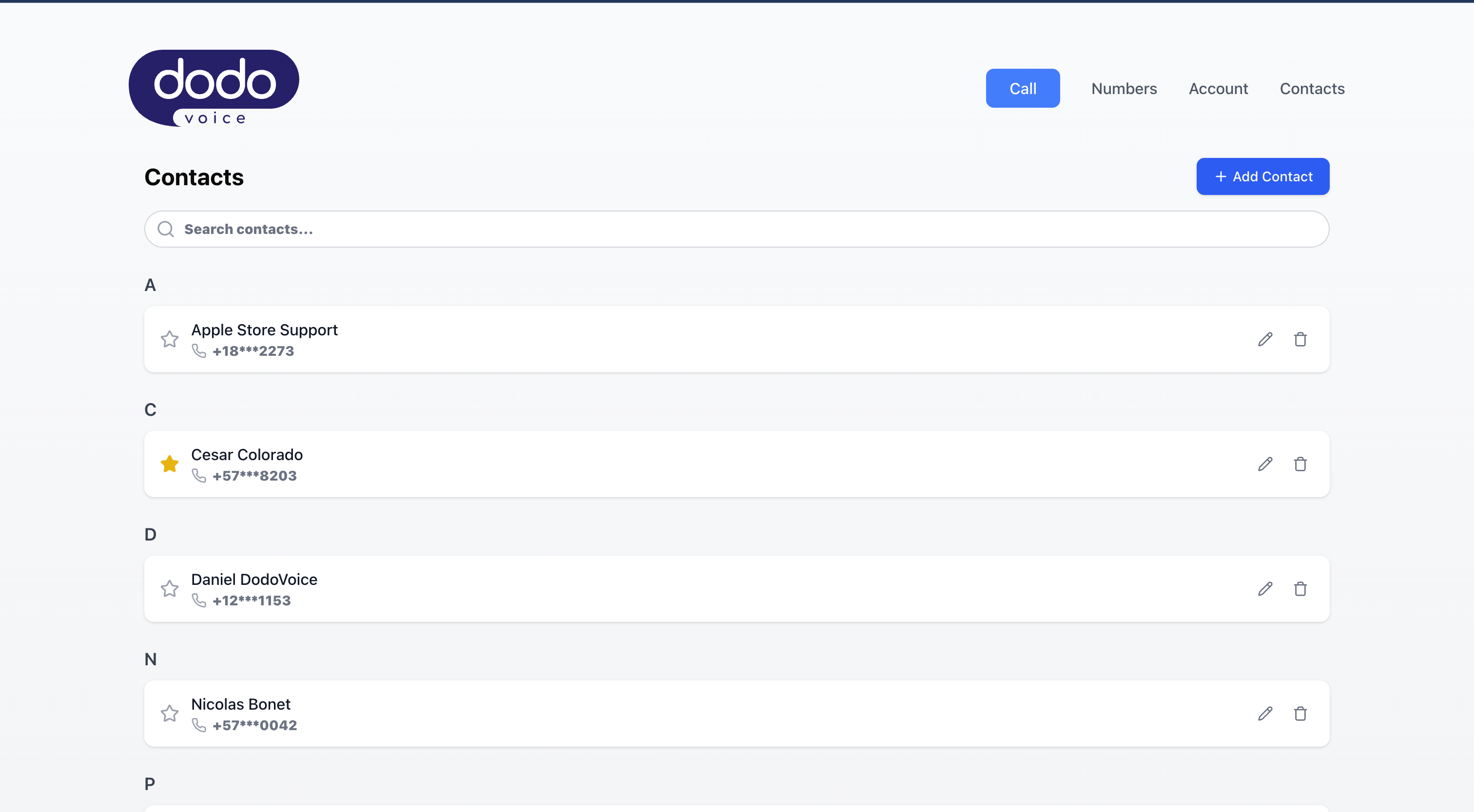The image size is (1474, 812).
Task: Unfavorite Cesar Colorado via gold star
Action: [169, 464]
